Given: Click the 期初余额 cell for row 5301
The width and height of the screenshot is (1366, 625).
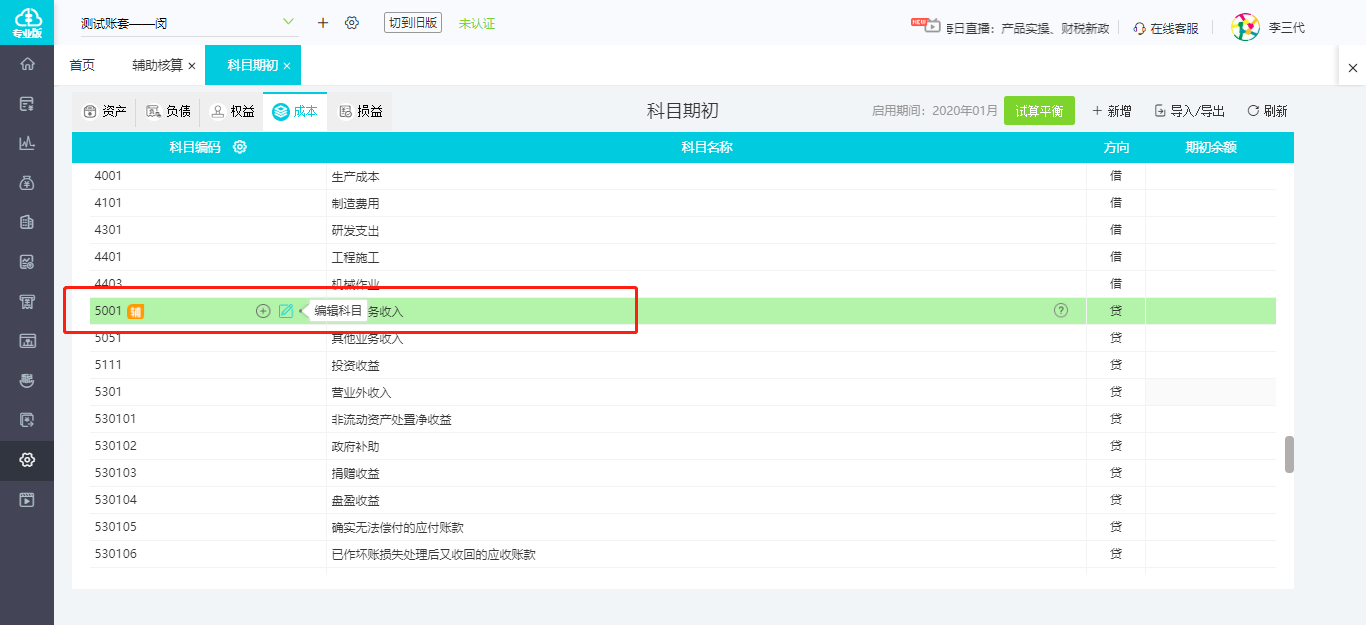Looking at the screenshot, I should coord(1210,392).
